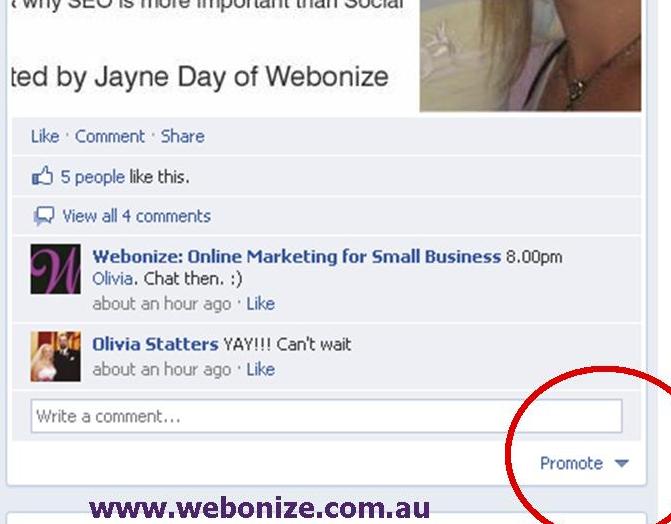Screen dimensions: 671x524
Task: Click the comments speech bubble icon
Action: 44,216
